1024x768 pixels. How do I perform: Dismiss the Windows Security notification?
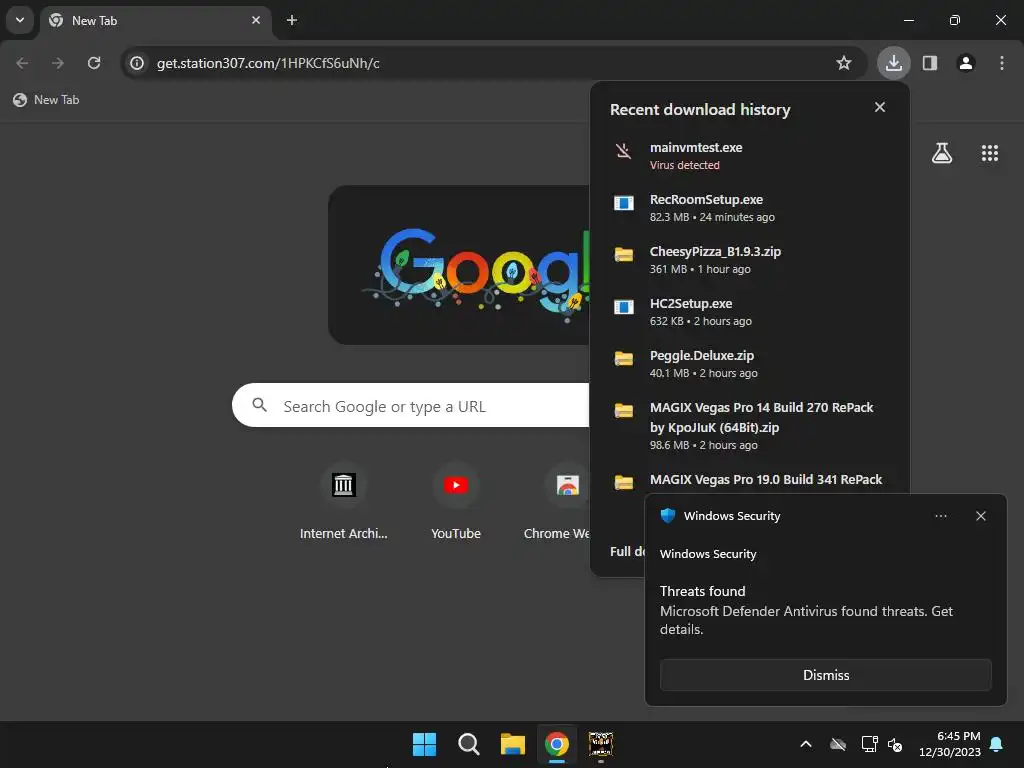pos(825,675)
